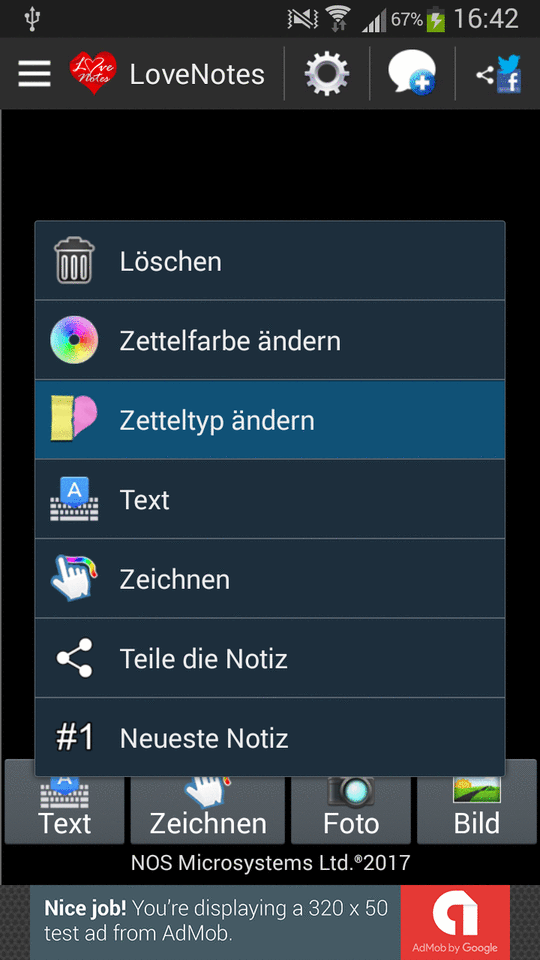
Task: Open Twitter/Facebook share icon in toolbar
Action: point(499,74)
